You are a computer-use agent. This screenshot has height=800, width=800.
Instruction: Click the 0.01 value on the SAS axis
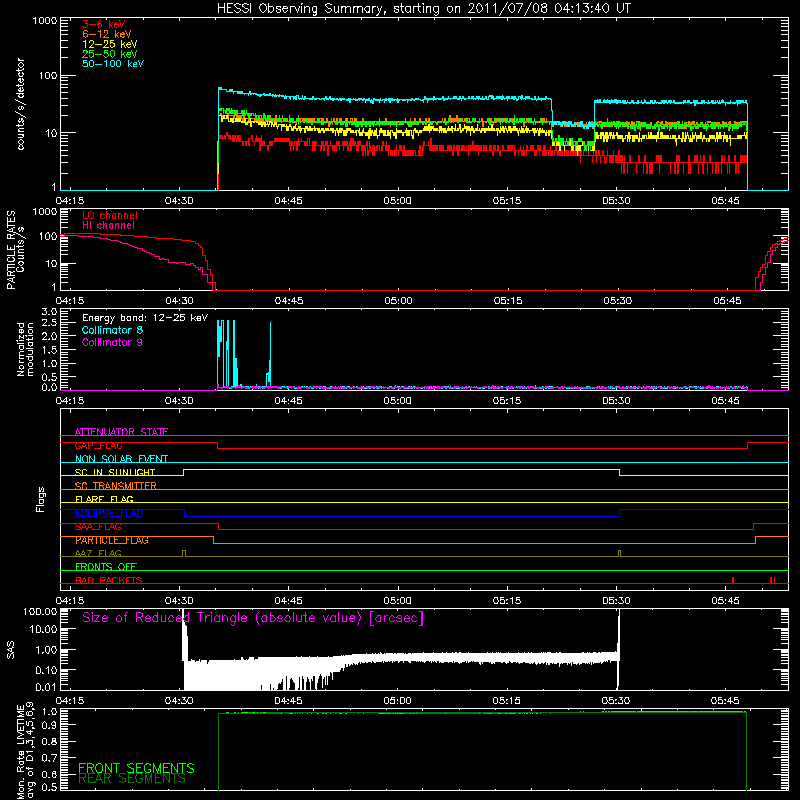tap(46, 687)
